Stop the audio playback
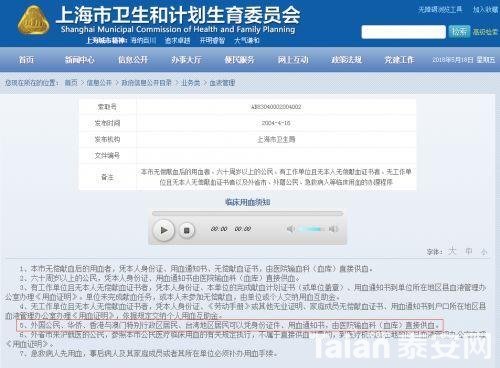Image resolution: width=500 pixels, height=368 pixels. coord(187,230)
